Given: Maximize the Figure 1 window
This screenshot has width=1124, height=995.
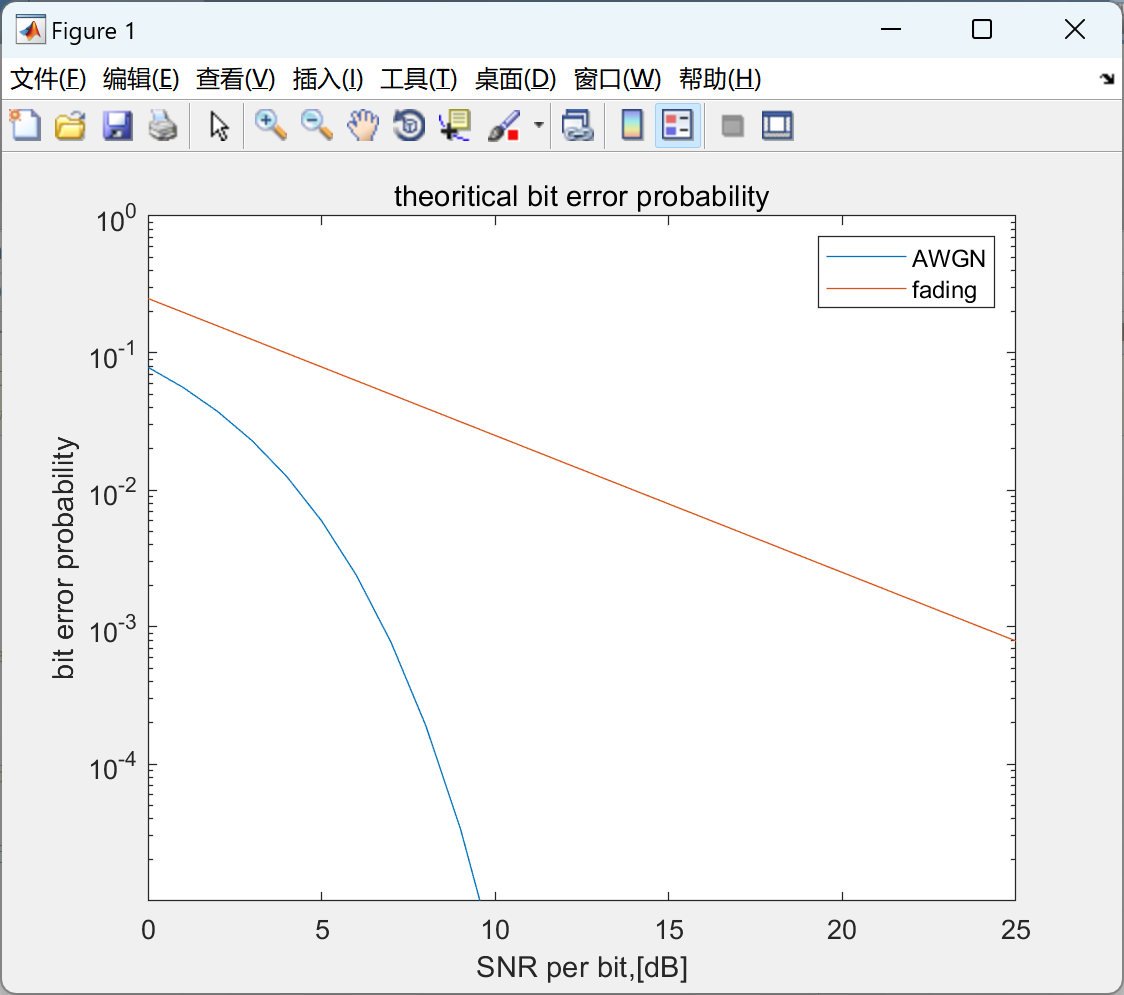Looking at the screenshot, I should (x=982, y=29).
